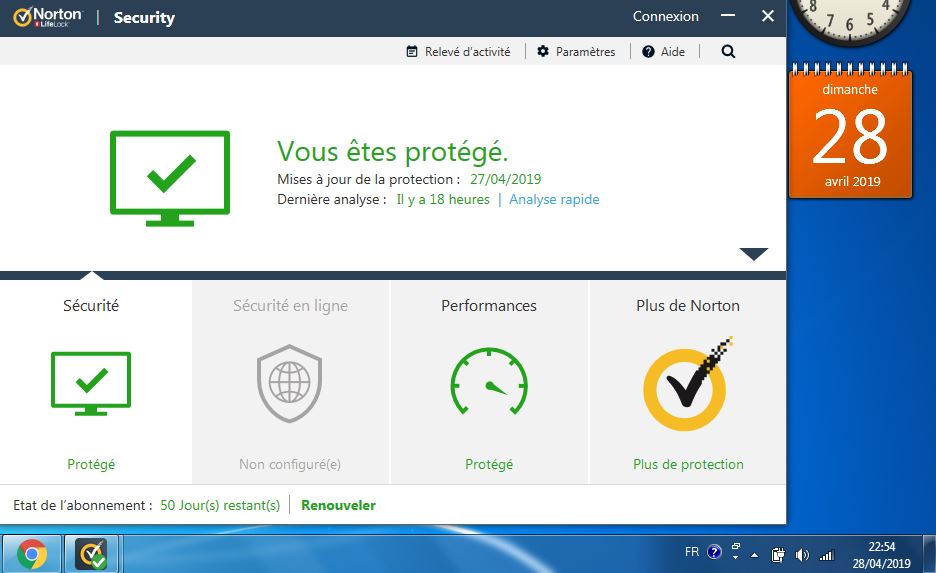936x573 pixels.
Task: Click 'Vous êtes protégé.' heading
Action: [392, 151]
